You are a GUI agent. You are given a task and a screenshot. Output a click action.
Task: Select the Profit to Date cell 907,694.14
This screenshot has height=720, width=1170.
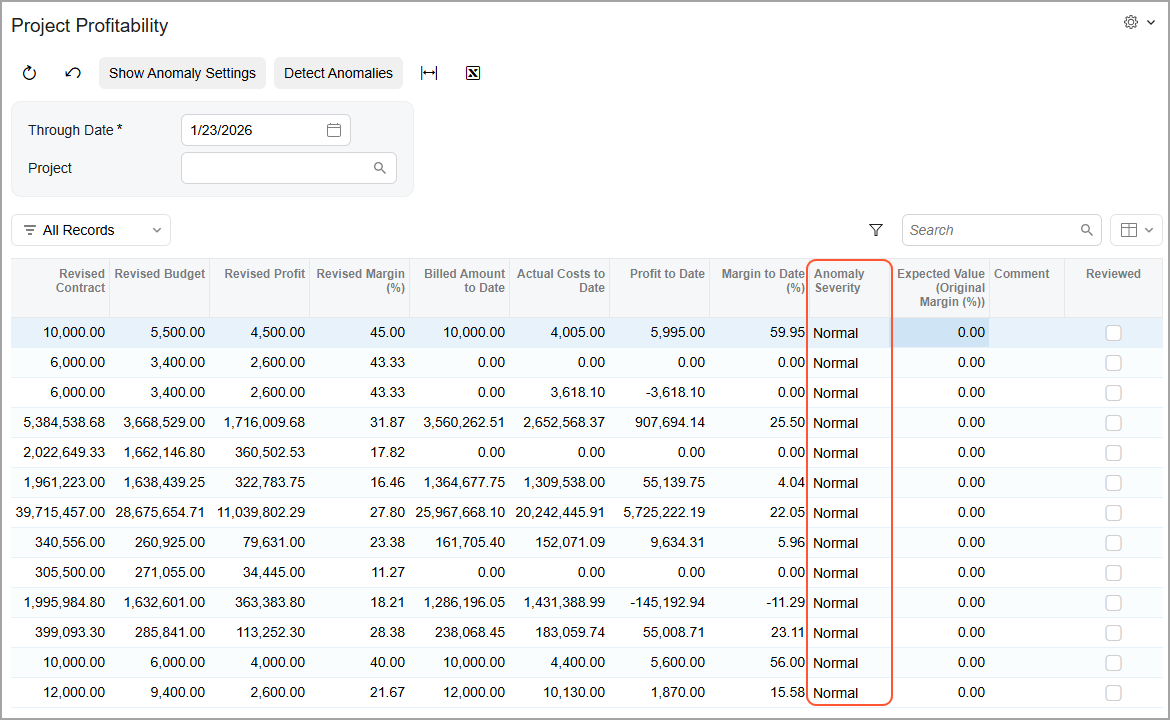point(660,422)
